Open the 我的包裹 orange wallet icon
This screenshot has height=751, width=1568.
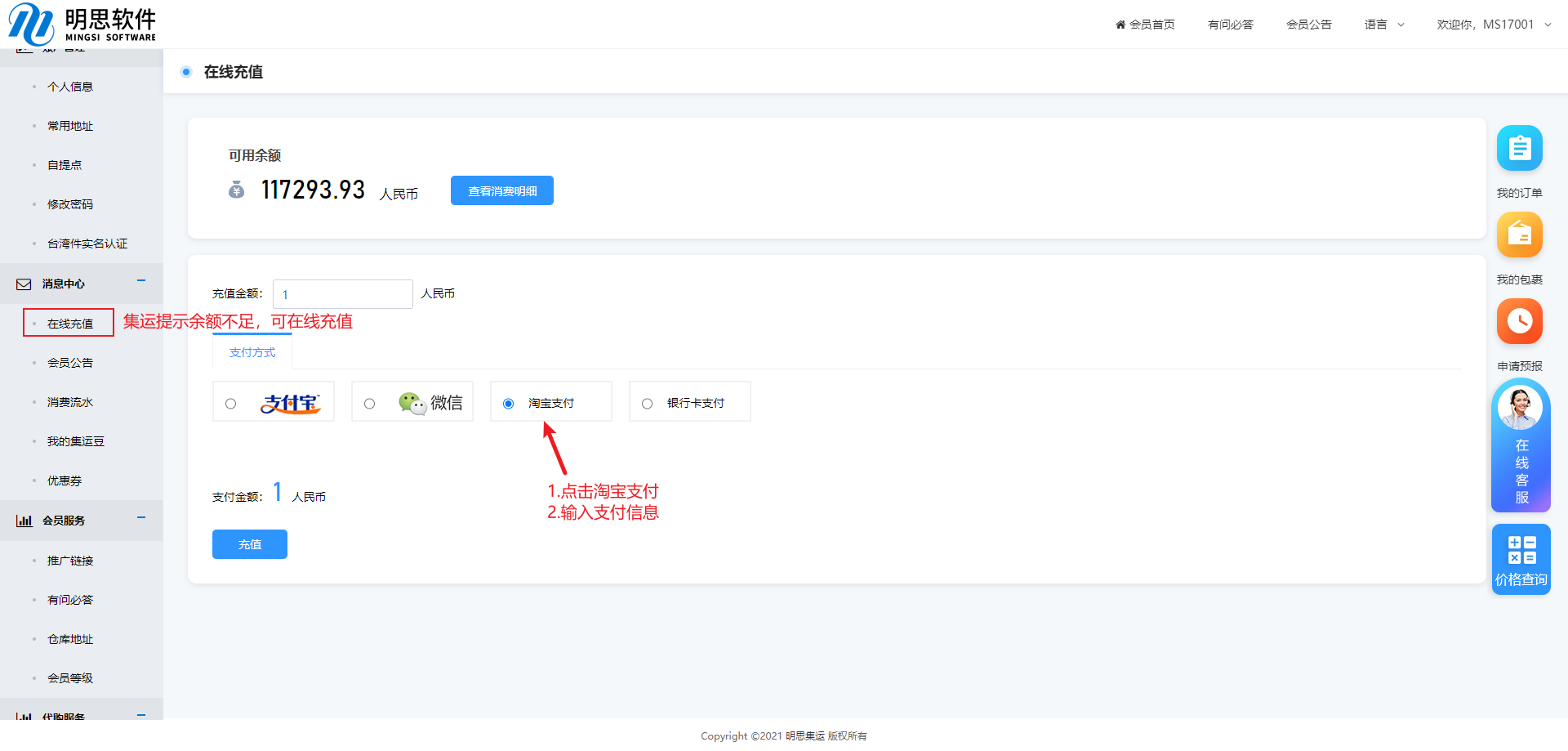click(x=1519, y=235)
